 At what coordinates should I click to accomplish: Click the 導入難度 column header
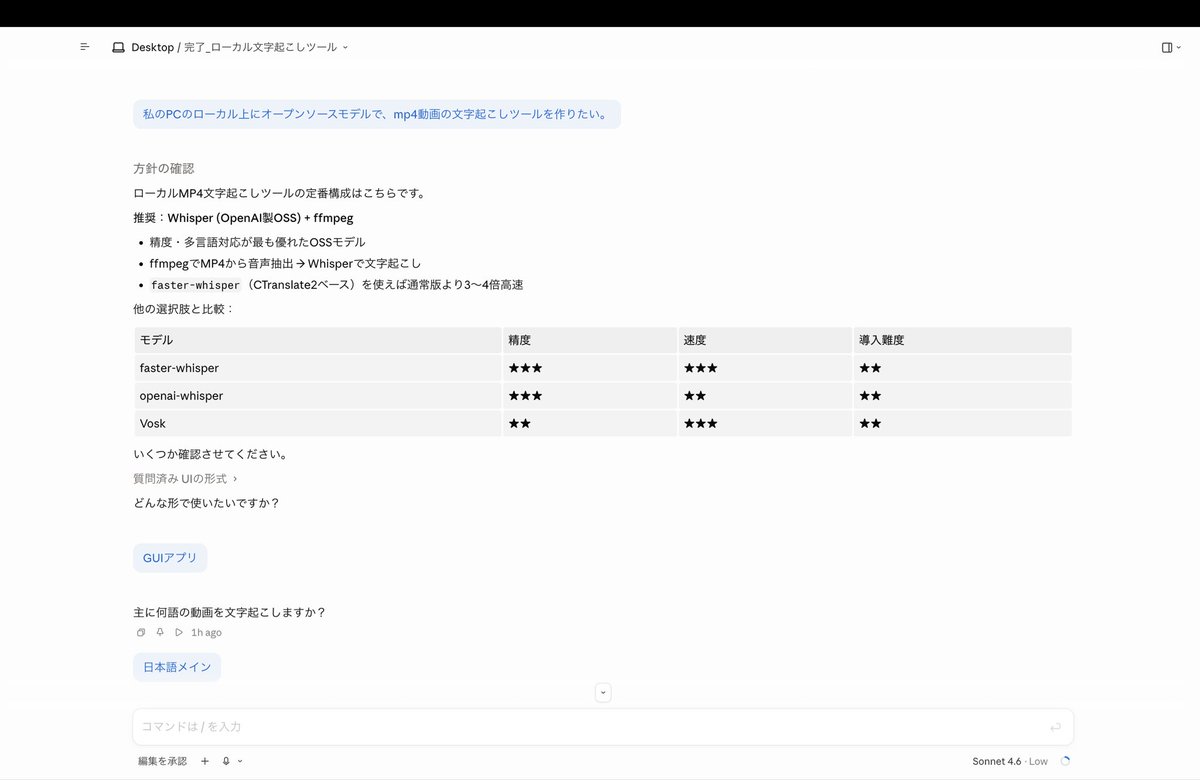click(x=962, y=340)
